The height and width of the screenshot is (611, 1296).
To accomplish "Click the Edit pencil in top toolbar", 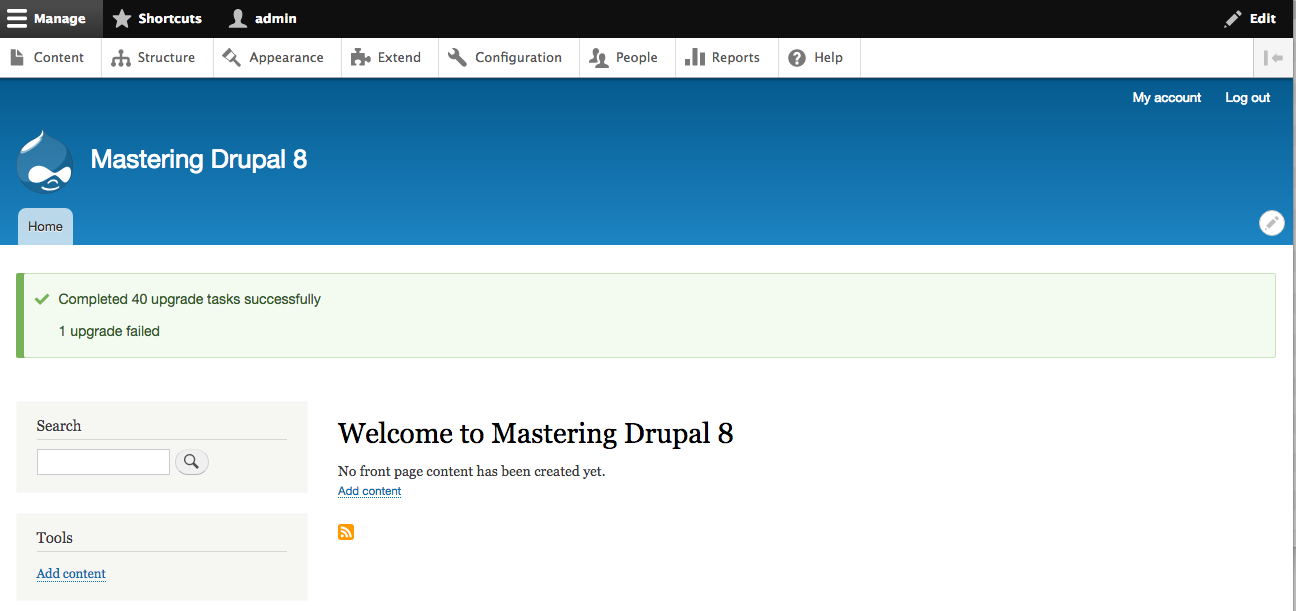I will [1250, 18].
